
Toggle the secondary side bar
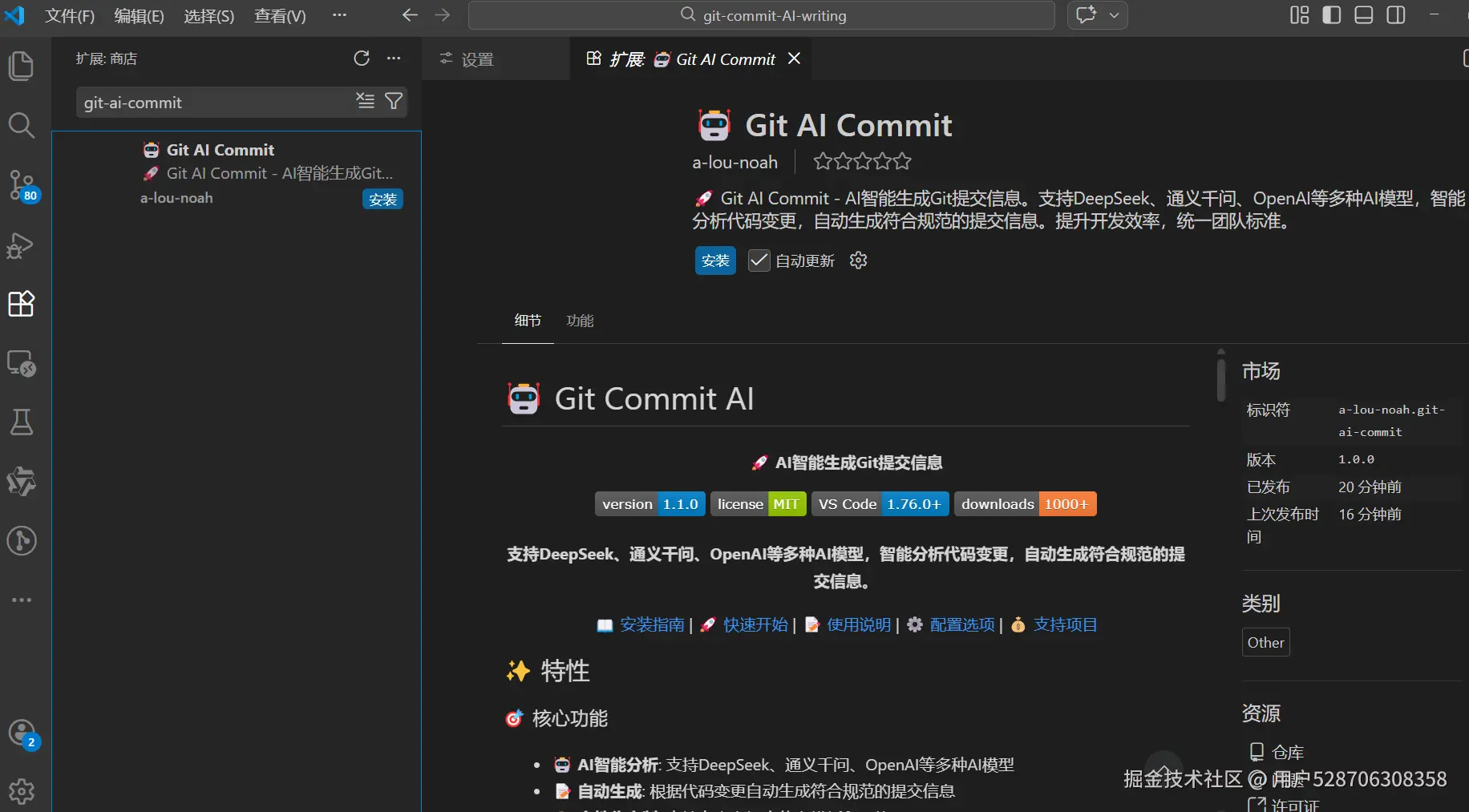(1396, 15)
